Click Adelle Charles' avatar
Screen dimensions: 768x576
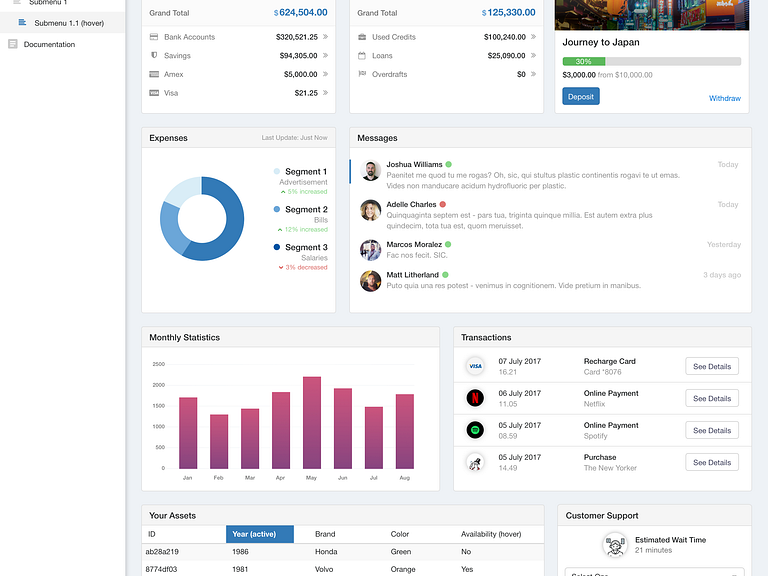pyautogui.click(x=370, y=210)
